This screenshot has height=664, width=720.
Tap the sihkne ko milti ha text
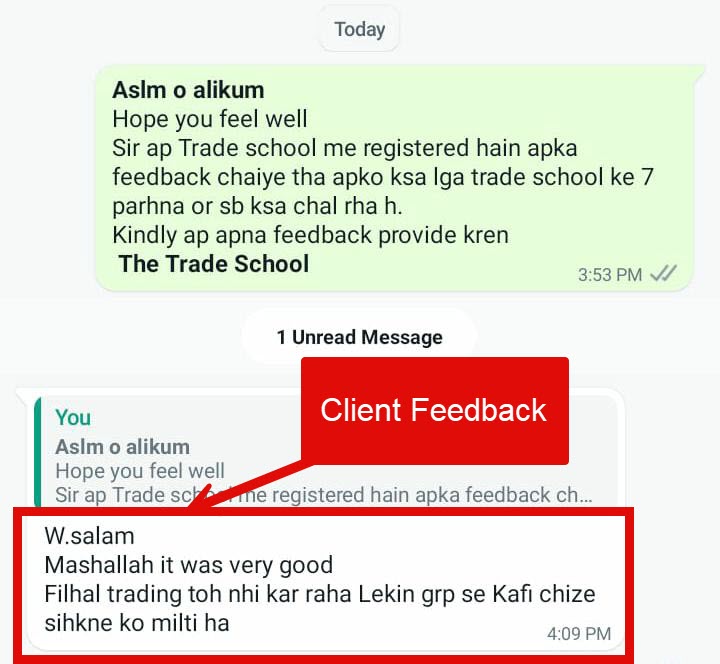pos(137,623)
